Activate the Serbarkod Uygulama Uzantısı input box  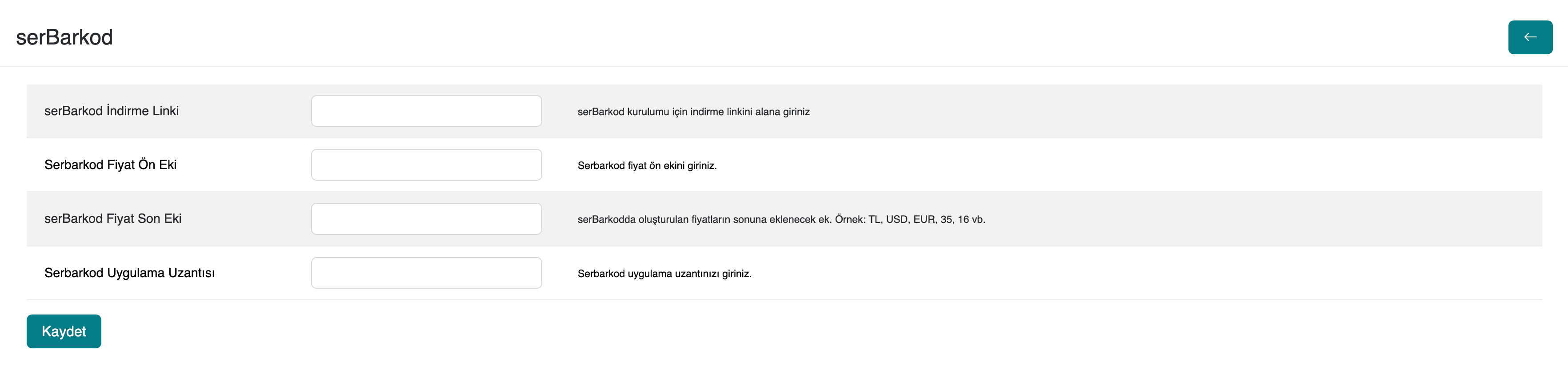(x=426, y=273)
